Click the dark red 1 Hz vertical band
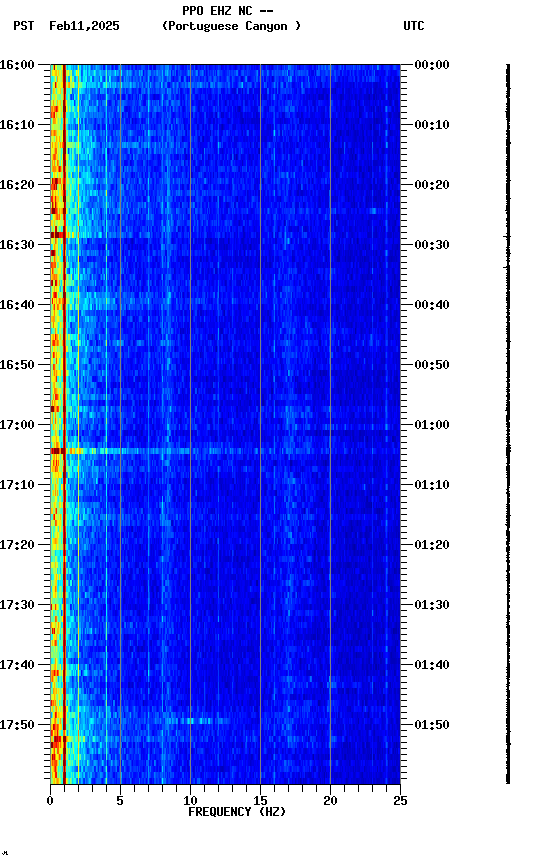 pos(64,424)
